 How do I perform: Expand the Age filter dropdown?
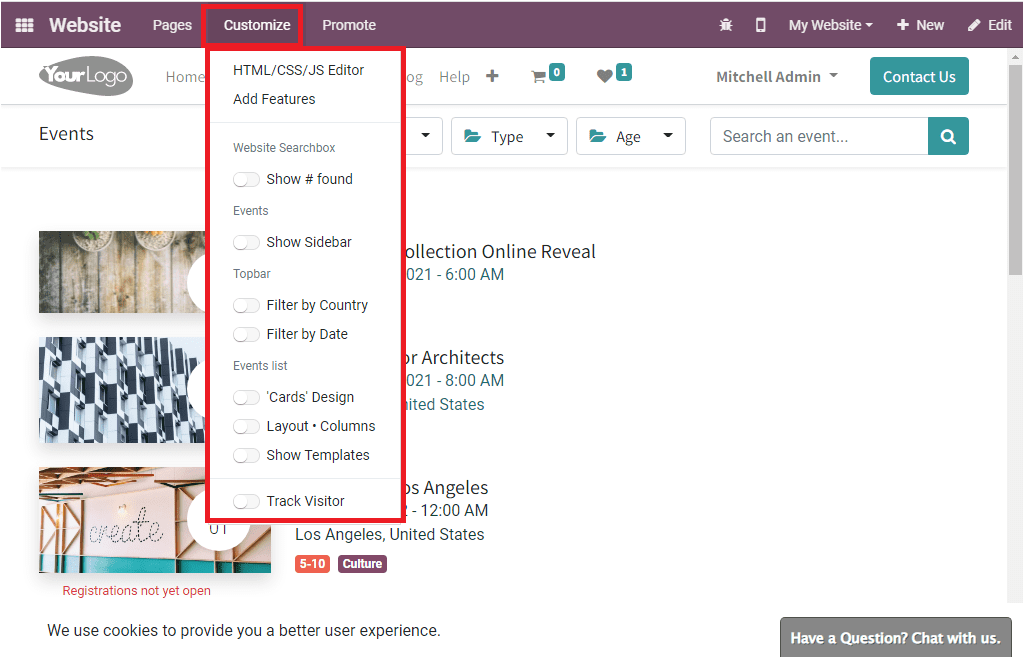tap(630, 136)
